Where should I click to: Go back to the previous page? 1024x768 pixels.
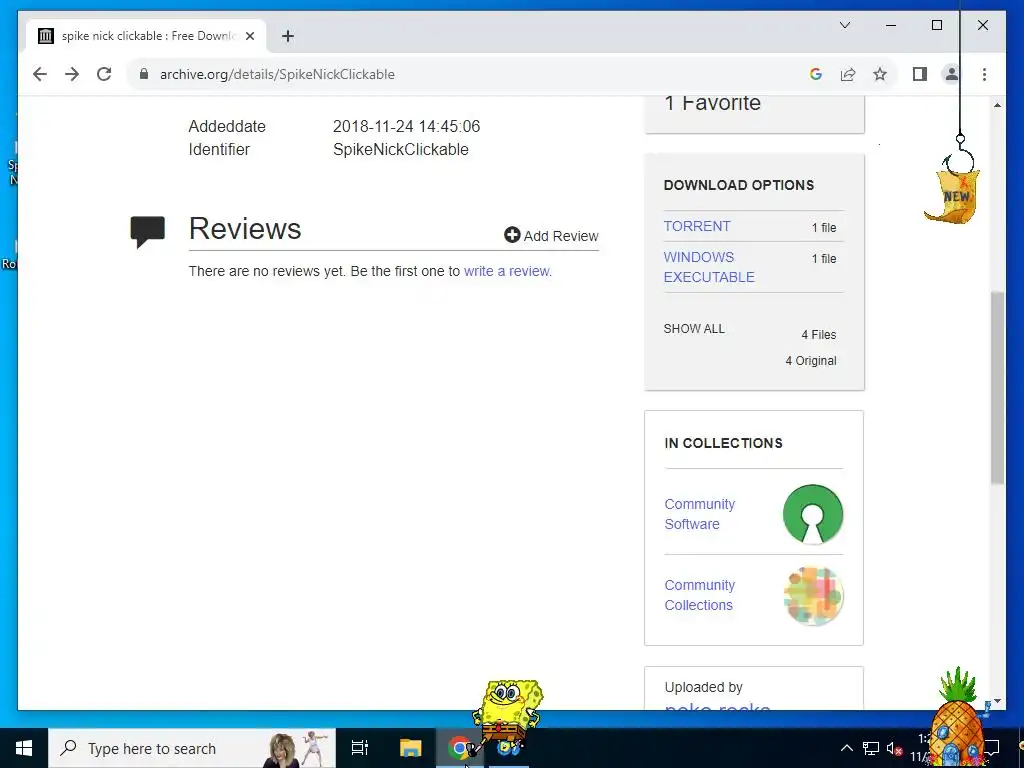[40, 74]
